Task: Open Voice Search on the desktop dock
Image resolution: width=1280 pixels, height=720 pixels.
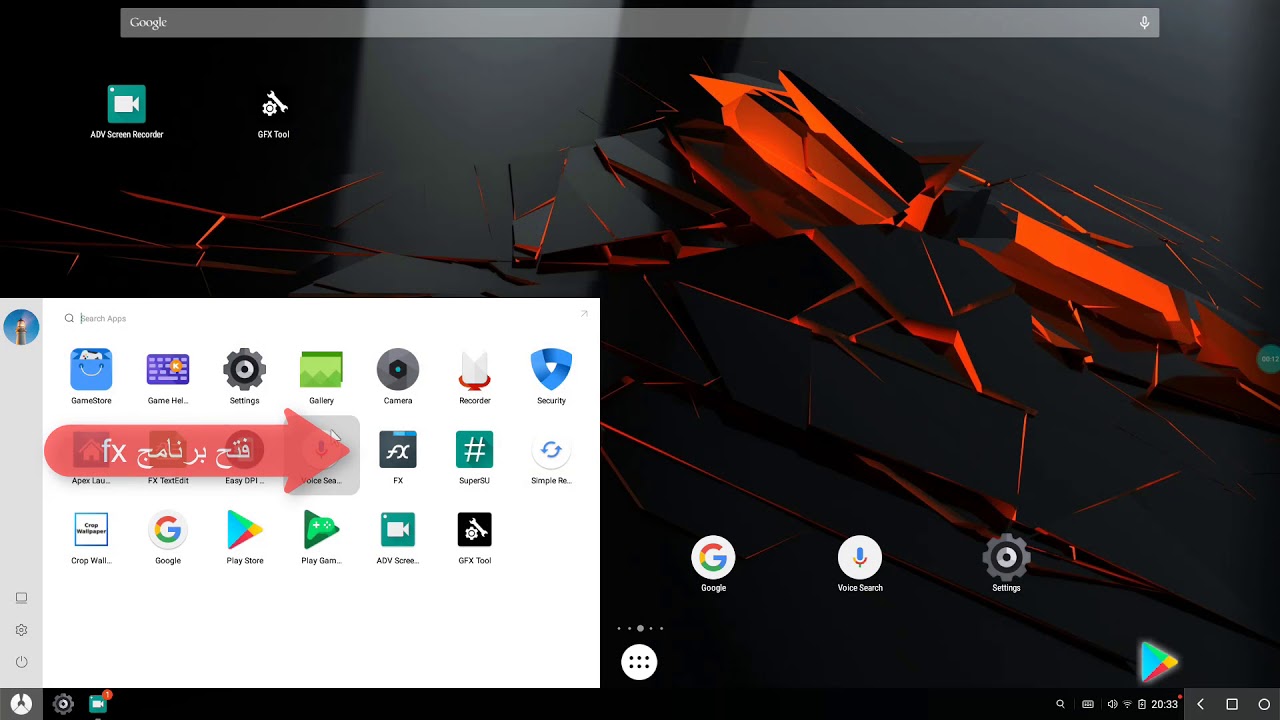Action: [860, 565]
